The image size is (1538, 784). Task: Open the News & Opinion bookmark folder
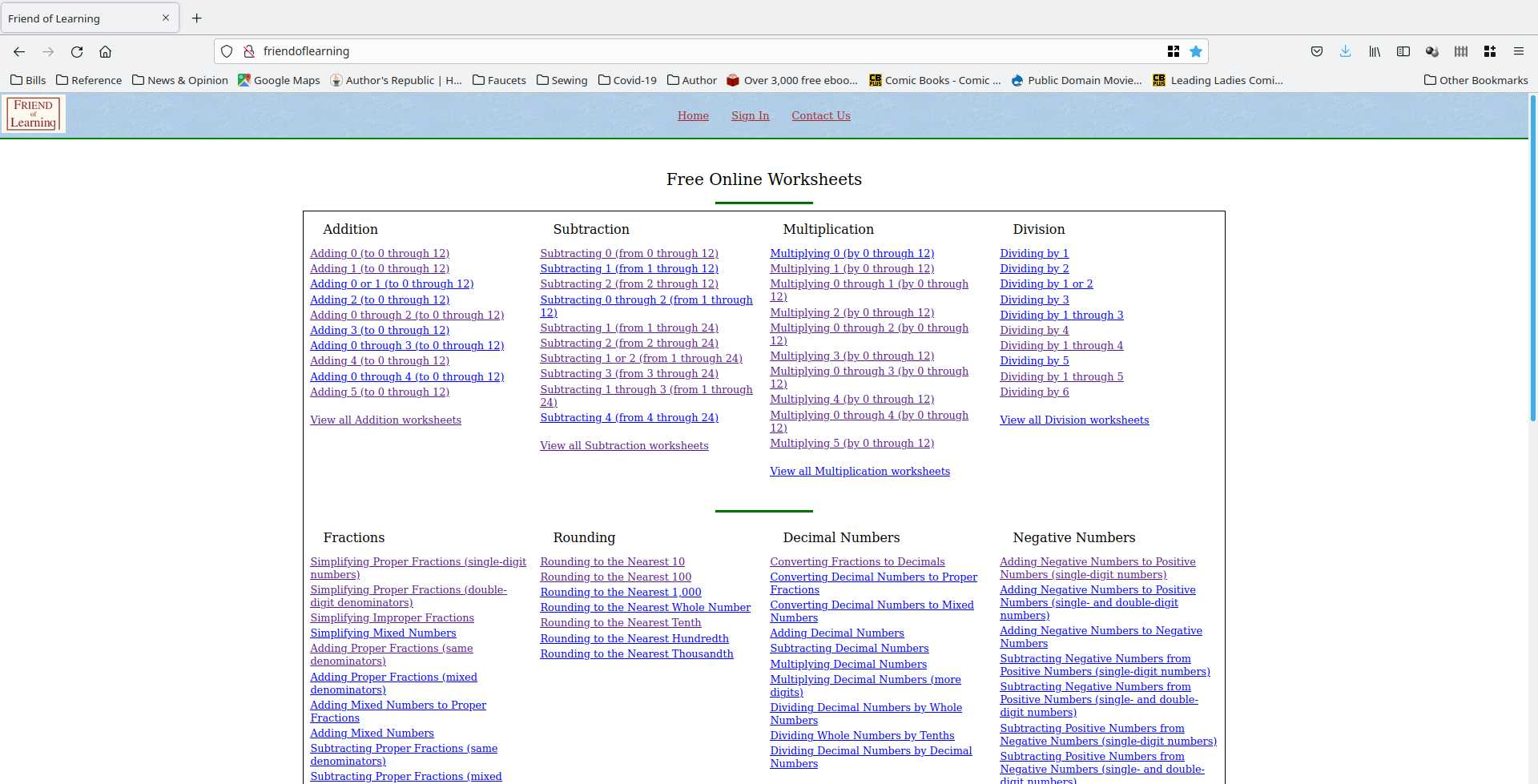coord(180,80)
